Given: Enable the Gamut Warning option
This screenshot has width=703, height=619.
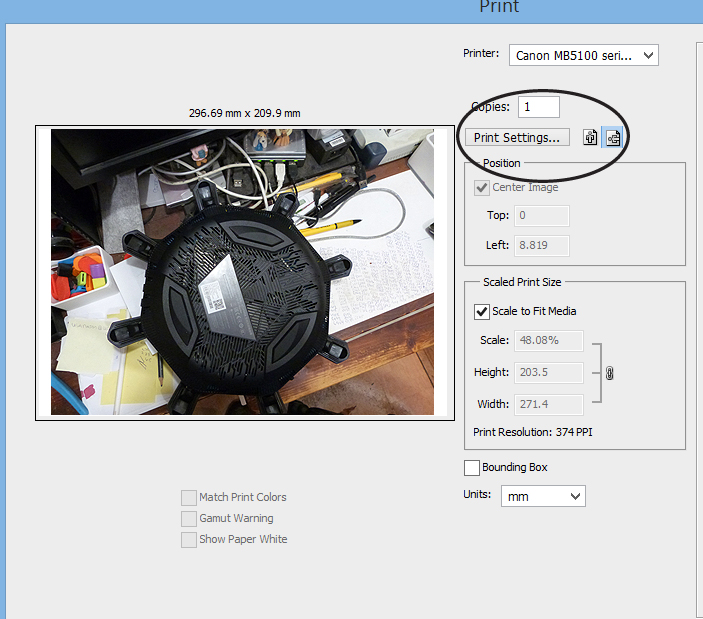Looking at the screenshot, I should [189, 518].
